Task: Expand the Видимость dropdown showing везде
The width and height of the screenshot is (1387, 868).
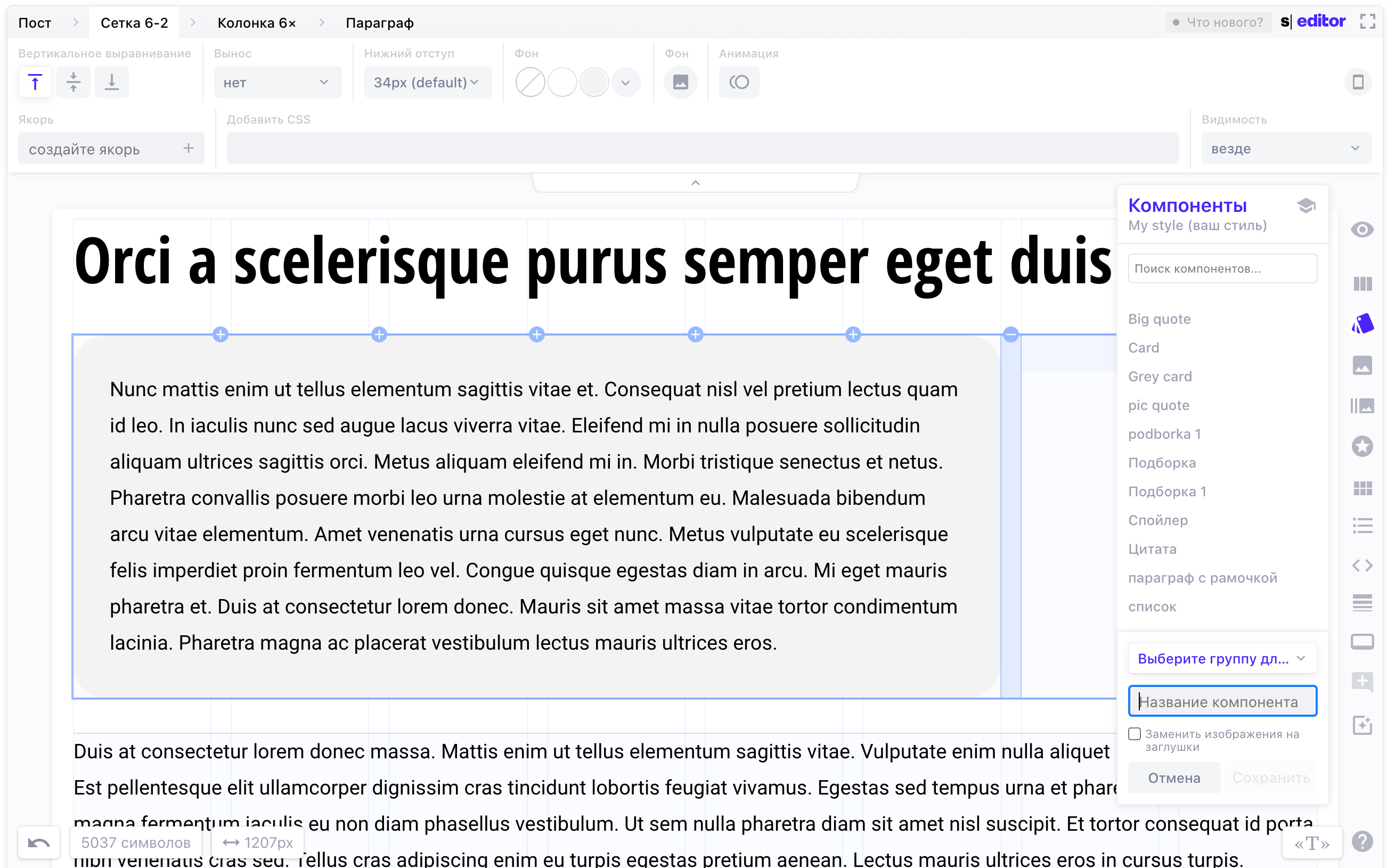Action: pyautogui.click(x=1285, y=148)
